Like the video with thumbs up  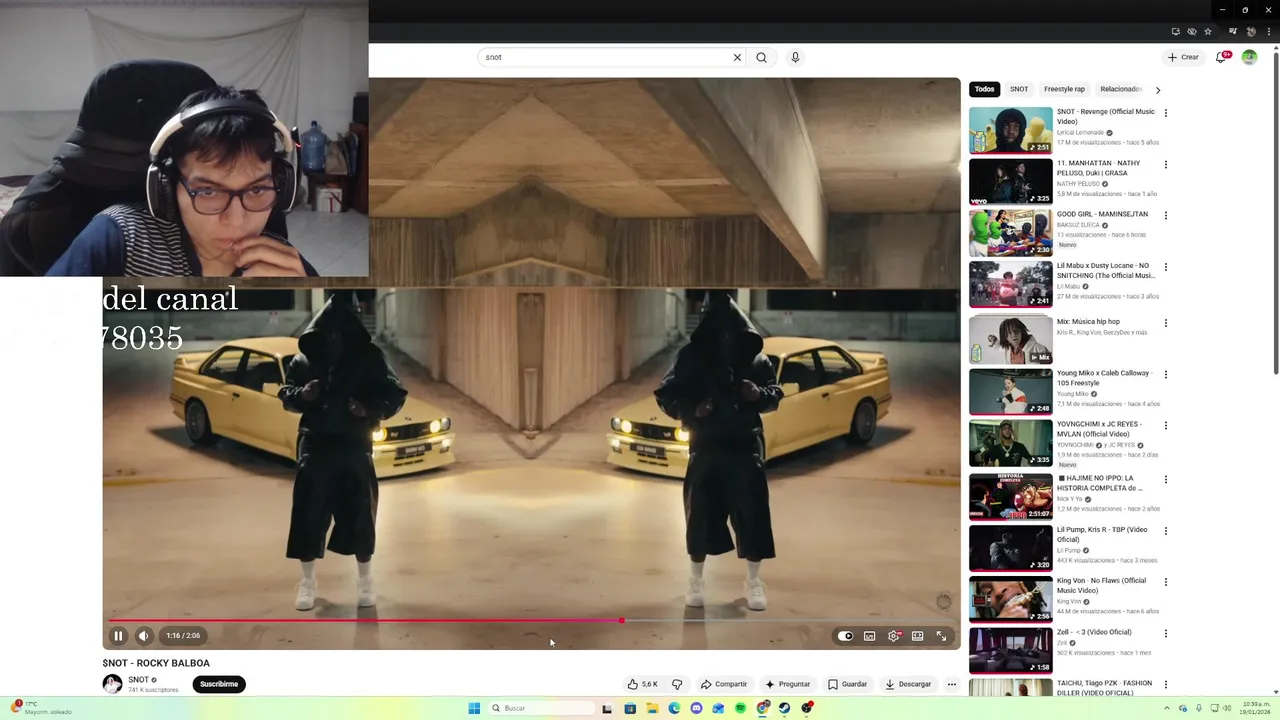642,684
